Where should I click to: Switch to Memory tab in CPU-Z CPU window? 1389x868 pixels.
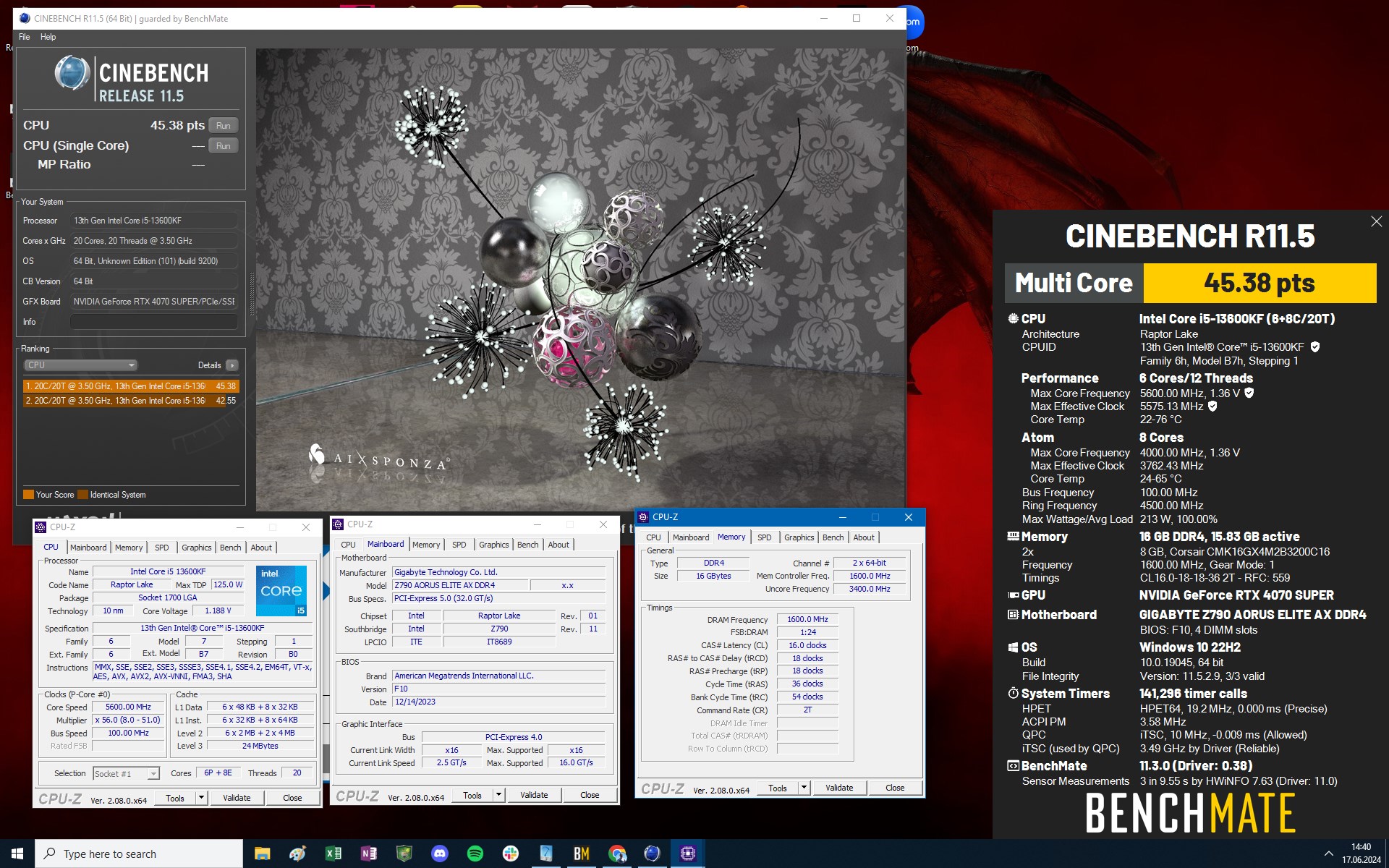(x=129, y=548)
